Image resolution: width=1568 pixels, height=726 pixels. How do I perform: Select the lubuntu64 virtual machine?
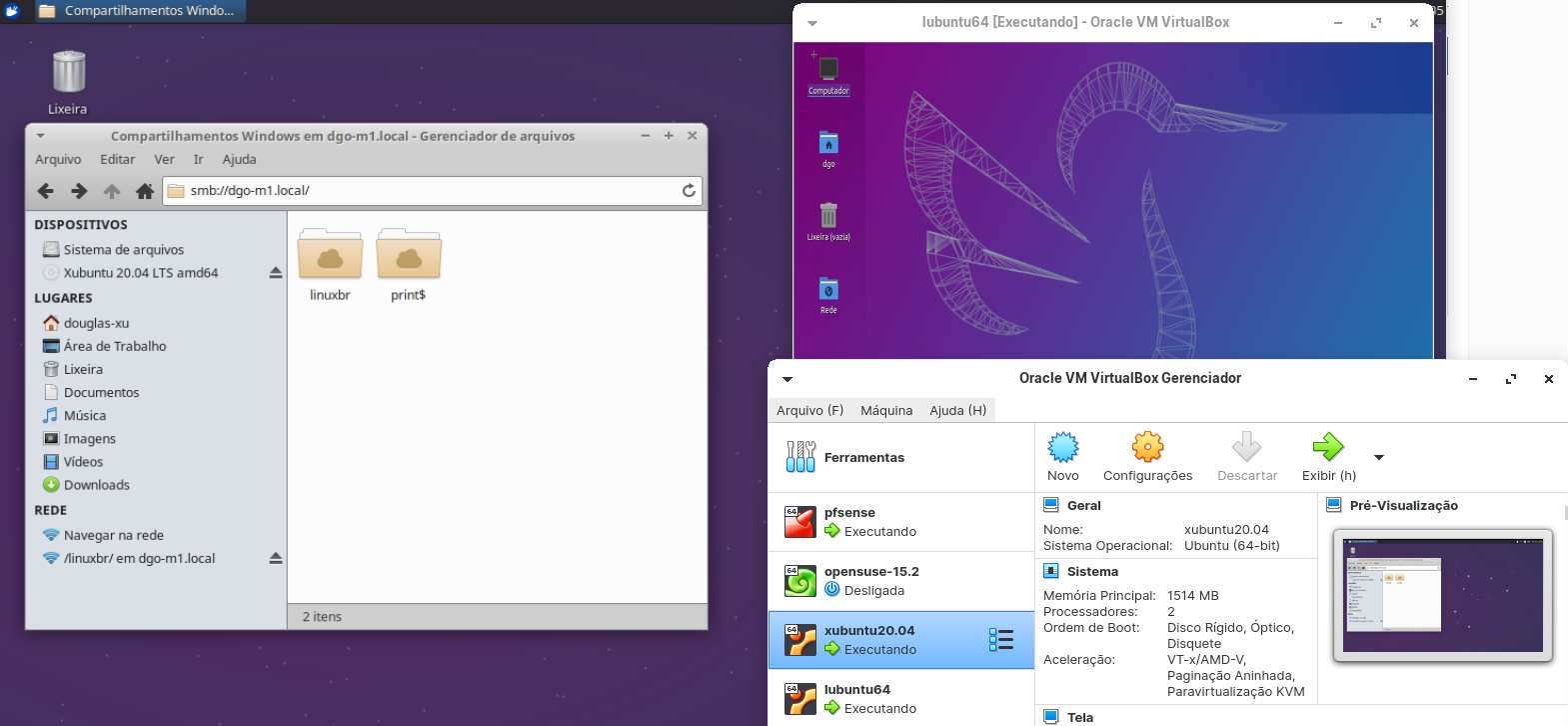pos(901,699)
